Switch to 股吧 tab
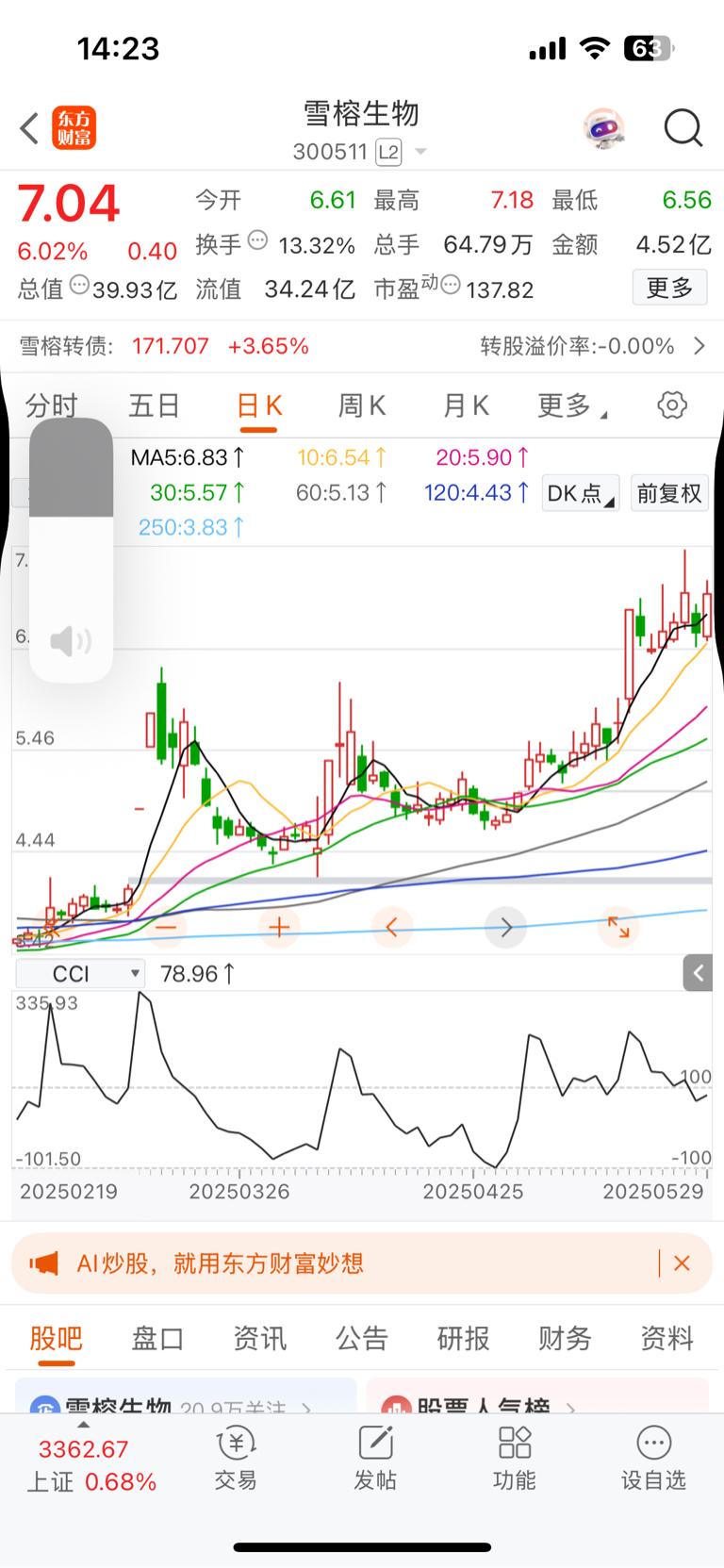Viewport: 724px width, 1568px height. point(57,1338)
